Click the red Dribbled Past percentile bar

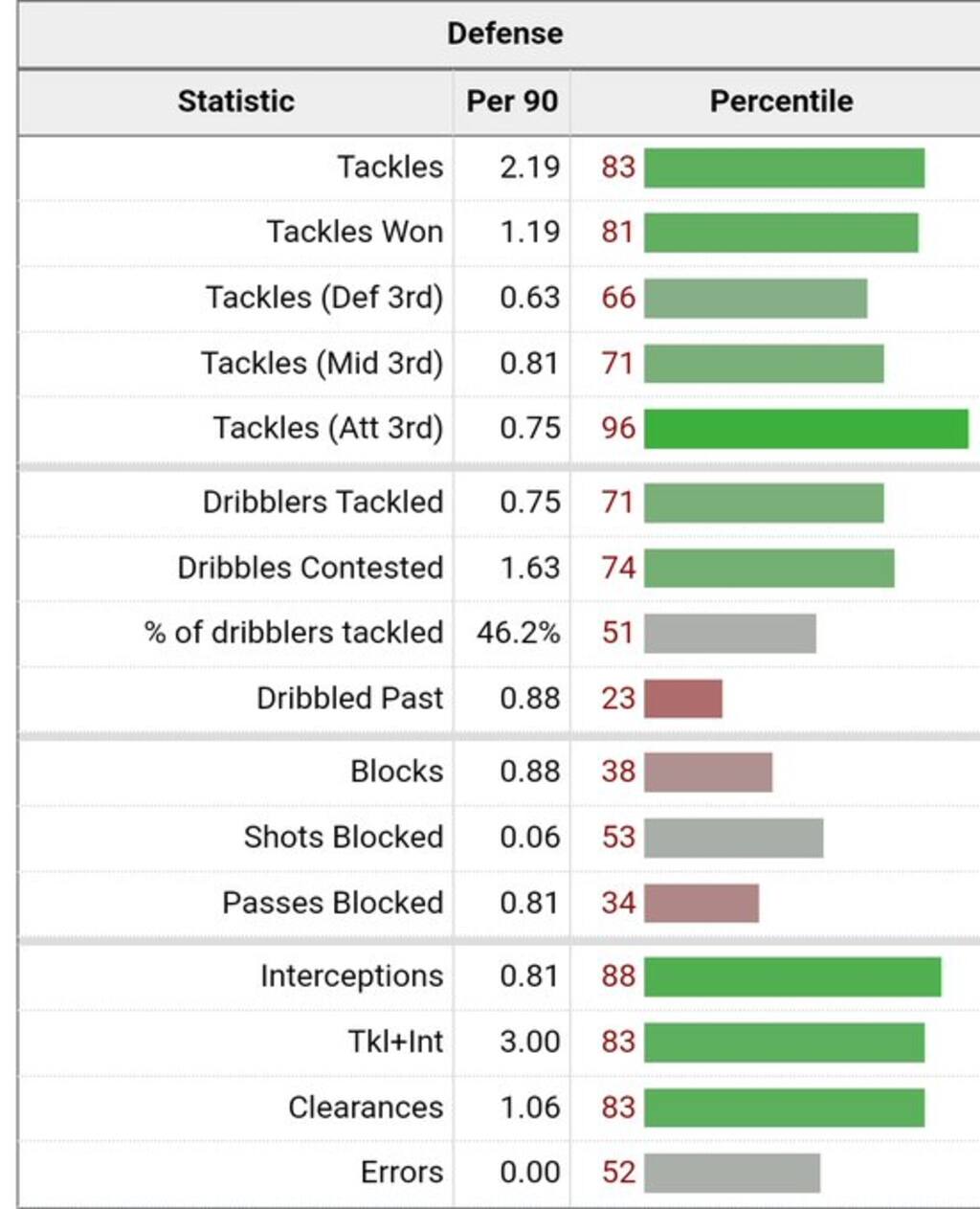click(682, 699)
